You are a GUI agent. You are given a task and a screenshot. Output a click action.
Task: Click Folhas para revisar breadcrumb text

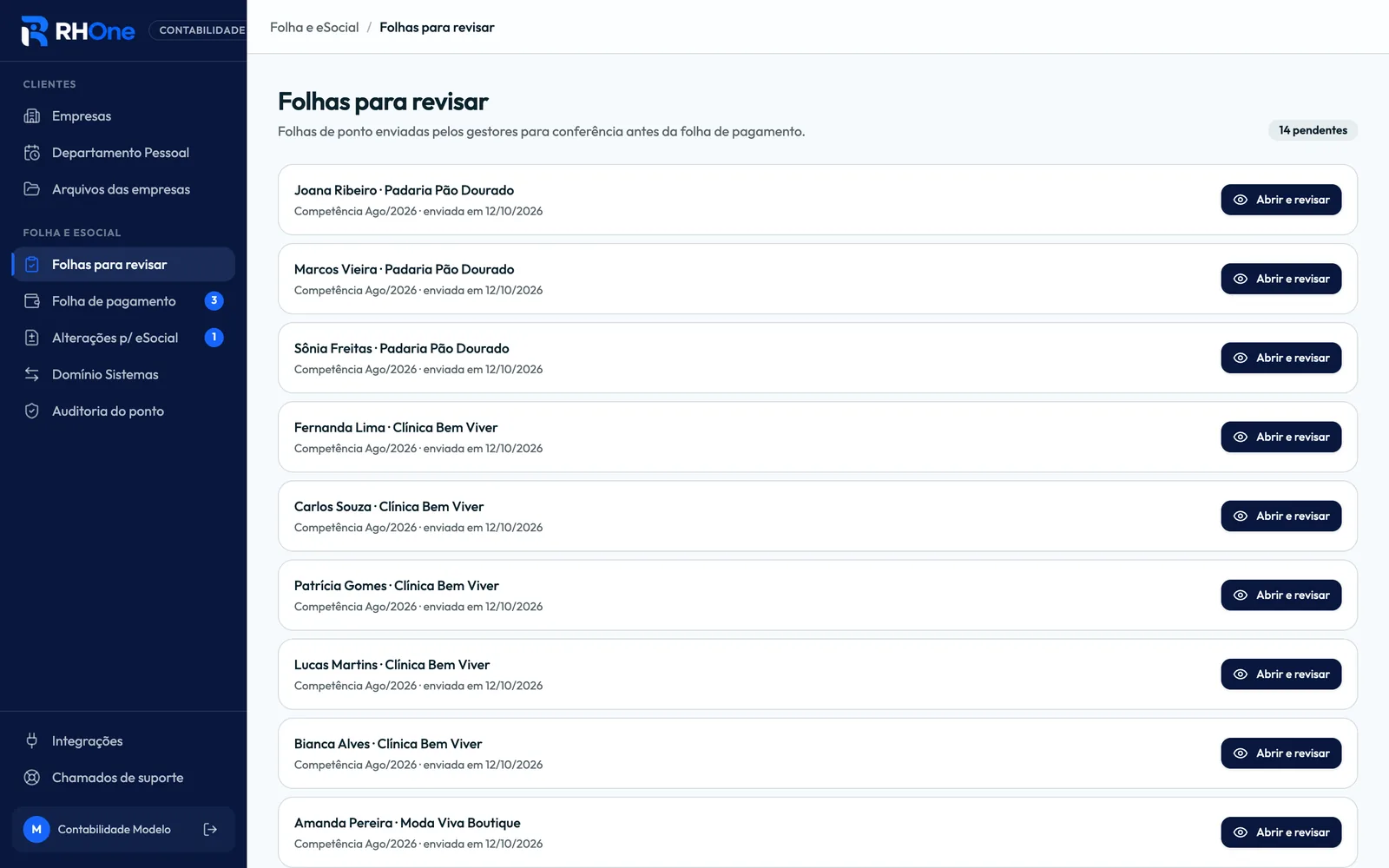pos(437,28)
